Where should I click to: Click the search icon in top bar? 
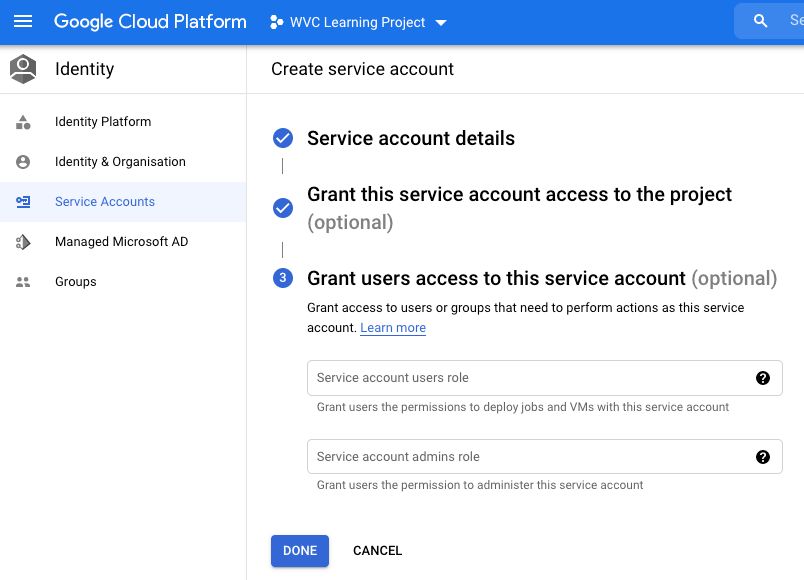coord(760,20)
